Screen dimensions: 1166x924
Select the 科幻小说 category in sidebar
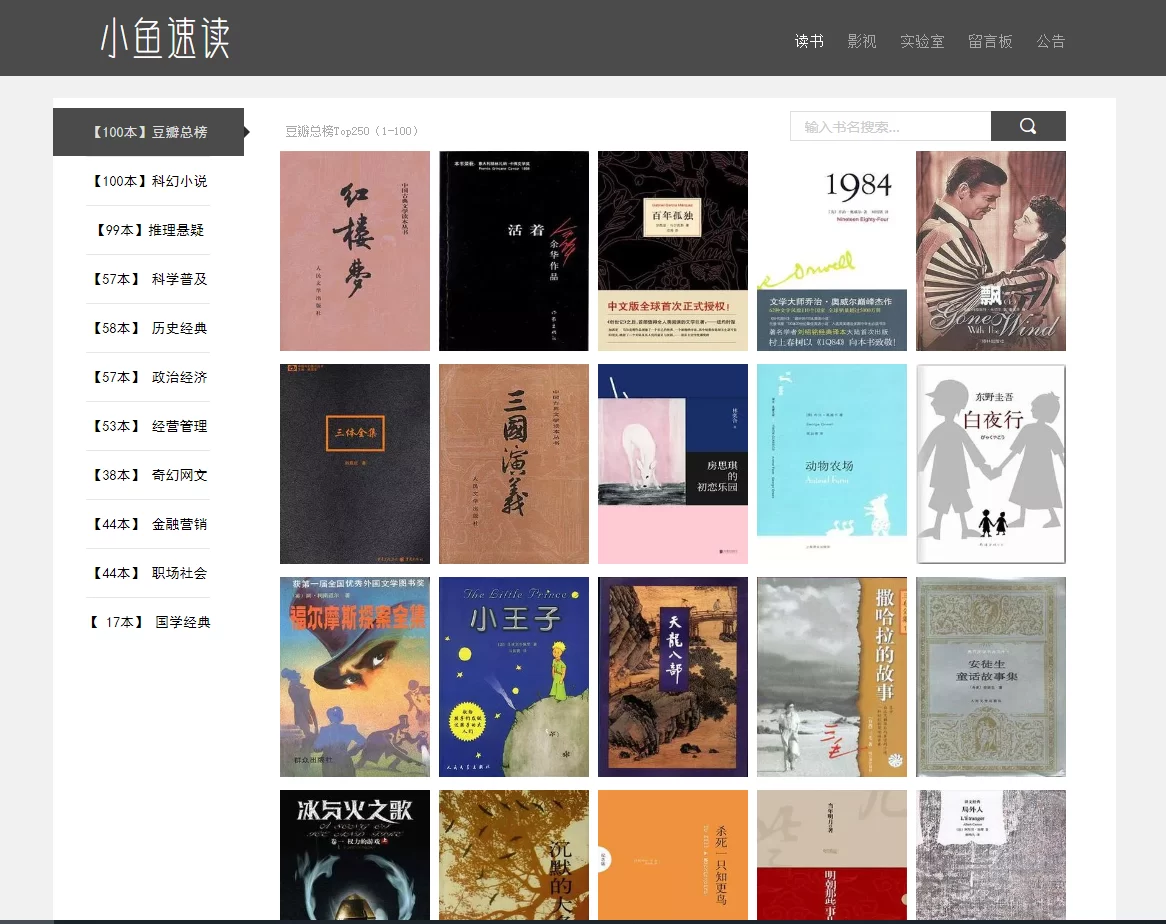pos(148,181)
